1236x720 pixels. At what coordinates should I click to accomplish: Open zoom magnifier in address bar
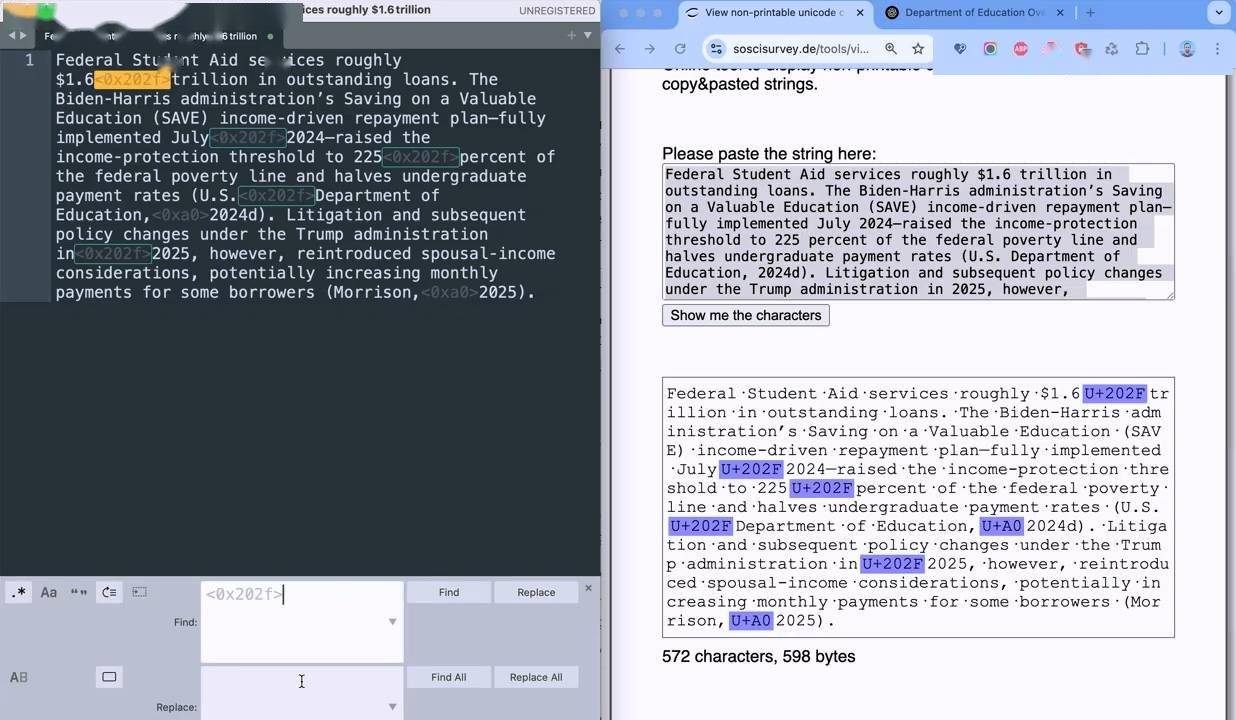click(x=891, y=48)
